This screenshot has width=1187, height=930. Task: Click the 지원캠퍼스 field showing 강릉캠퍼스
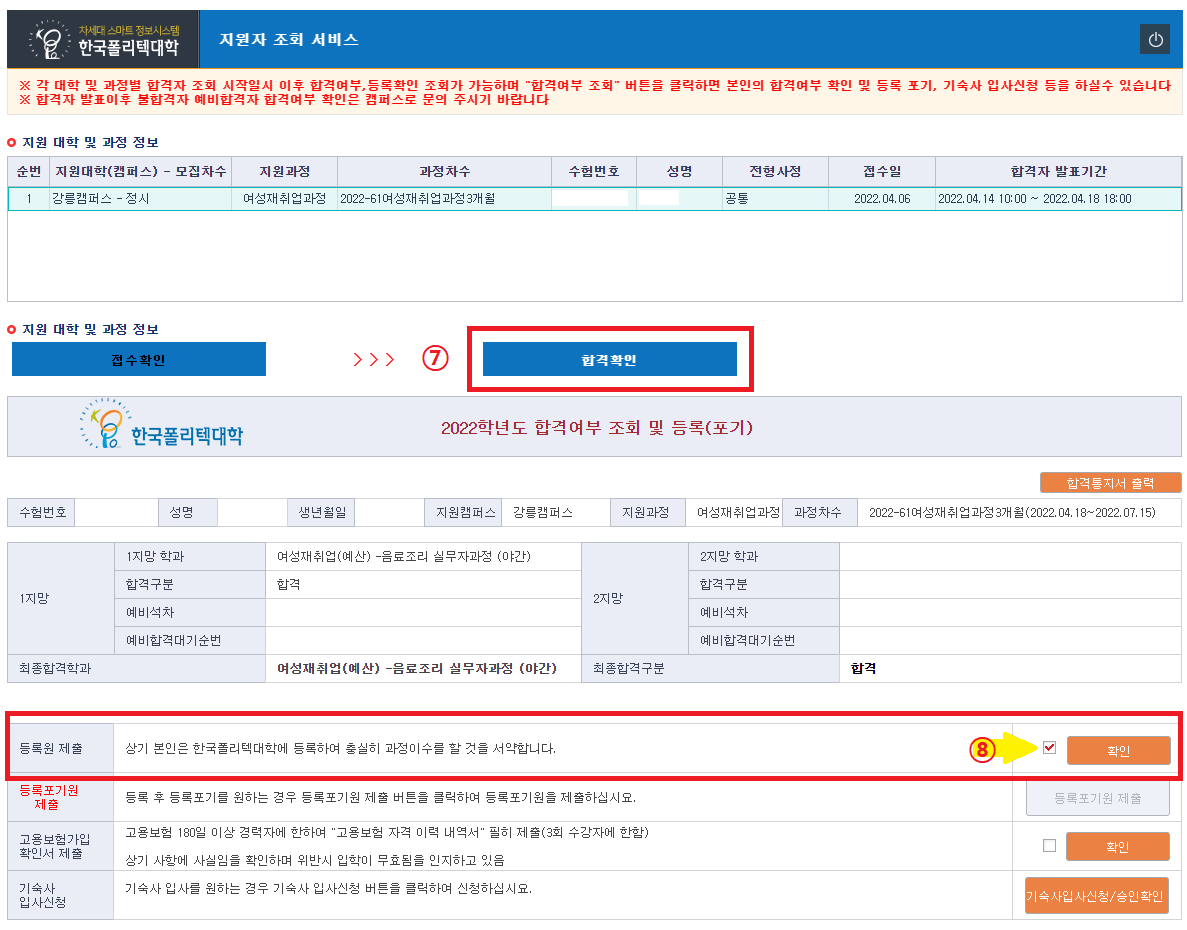click(x=555, y=512)
